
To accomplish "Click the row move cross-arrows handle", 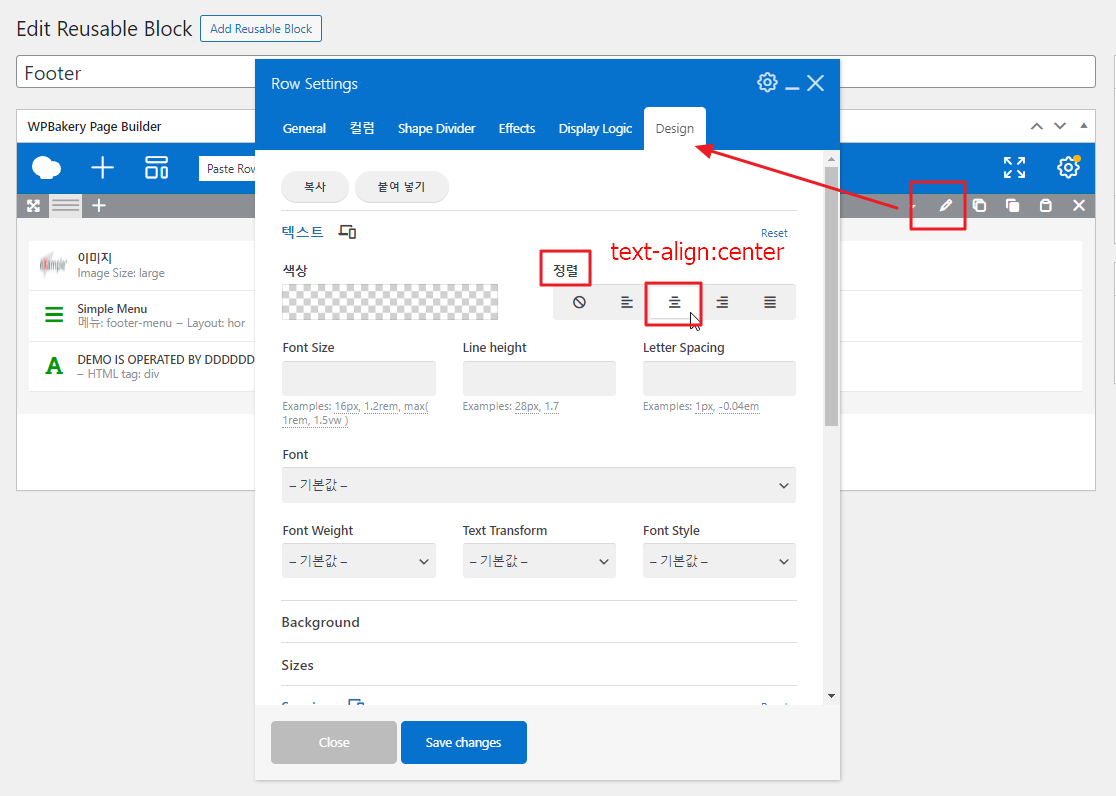I will click(x=33, y=206).
